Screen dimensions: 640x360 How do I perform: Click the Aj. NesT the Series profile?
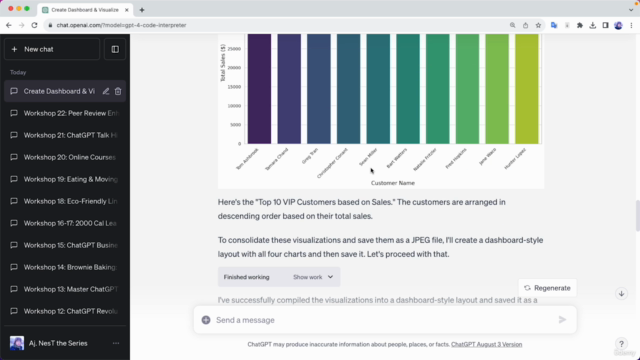coord(58,343)
